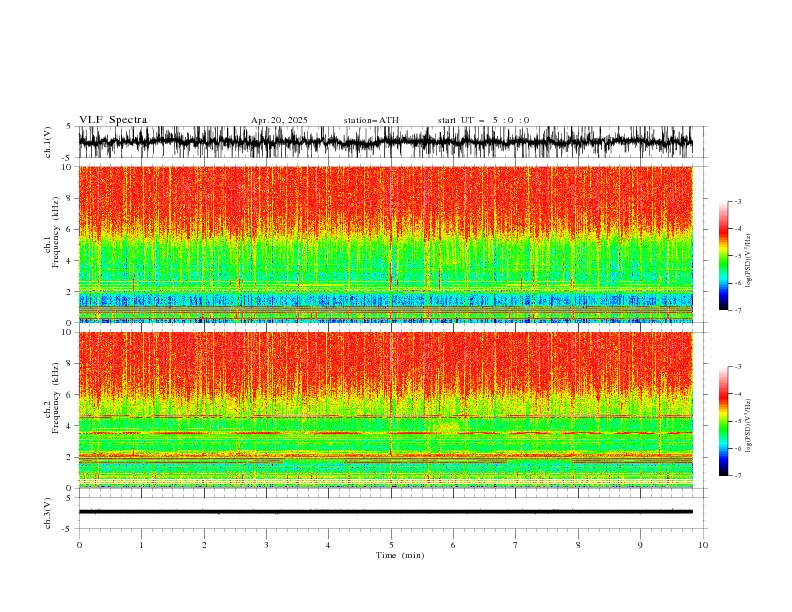Click the ch.2 color bar log(PSD) label
The image size is (792, 612).
coord(749,426)
